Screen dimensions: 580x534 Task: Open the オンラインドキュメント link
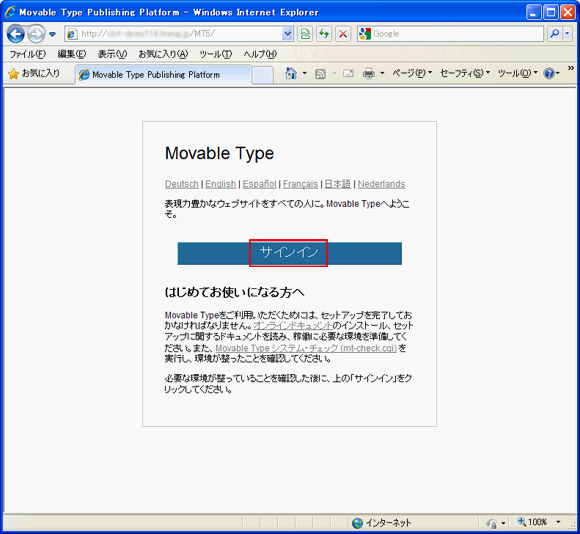[x=293, y=326]
